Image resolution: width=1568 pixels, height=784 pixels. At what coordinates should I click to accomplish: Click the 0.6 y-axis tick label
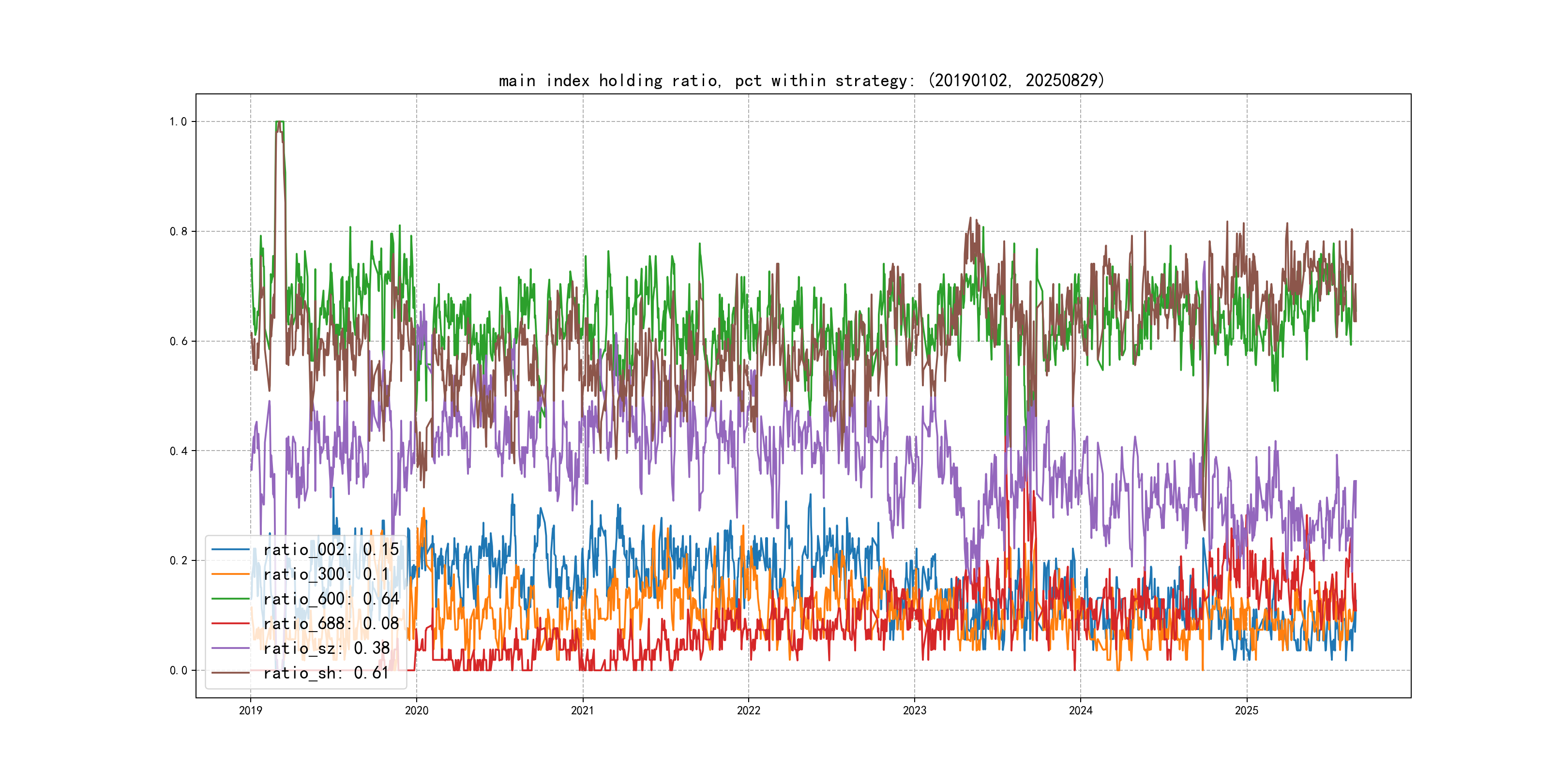[179, 342]
